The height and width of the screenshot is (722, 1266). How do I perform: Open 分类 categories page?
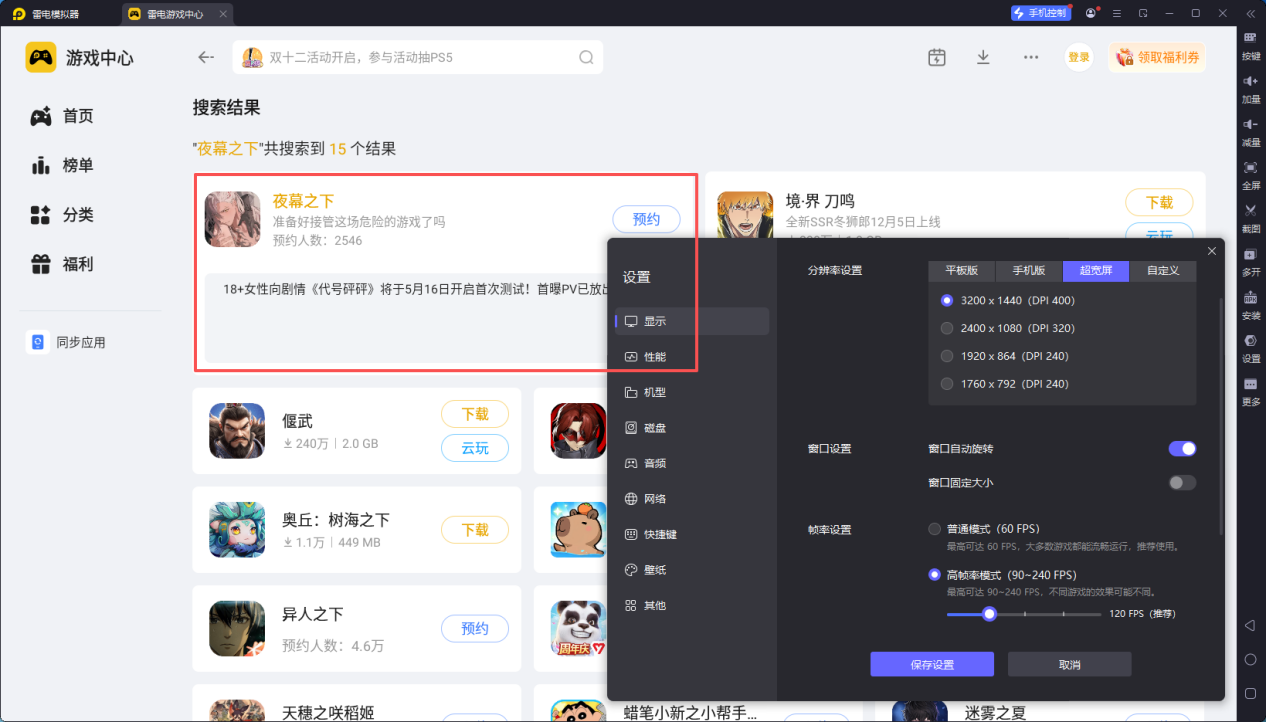(x=62, y=214)
